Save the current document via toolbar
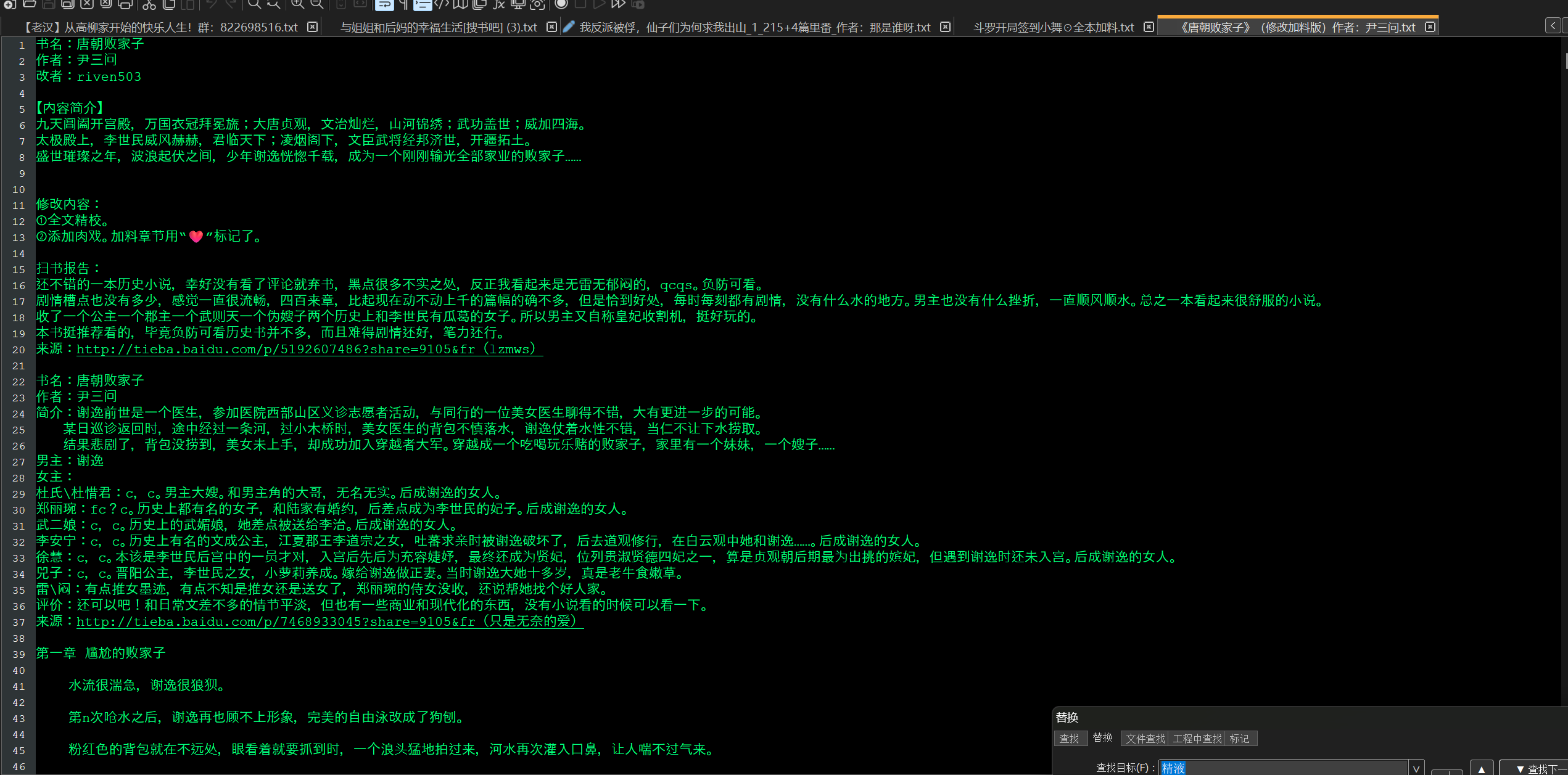The width and height of the screenshot is (1568, 775). coord(48,4)
